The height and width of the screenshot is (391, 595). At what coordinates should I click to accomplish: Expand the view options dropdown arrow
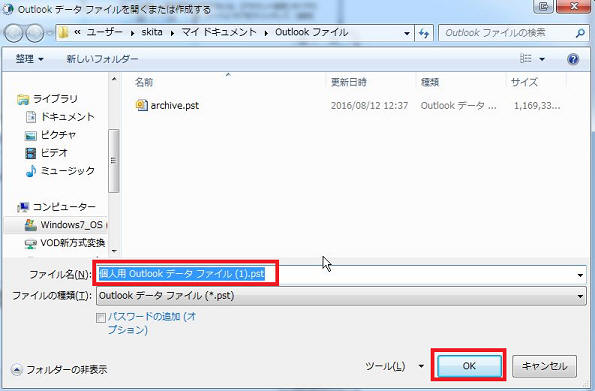click(x=542, y=59)
